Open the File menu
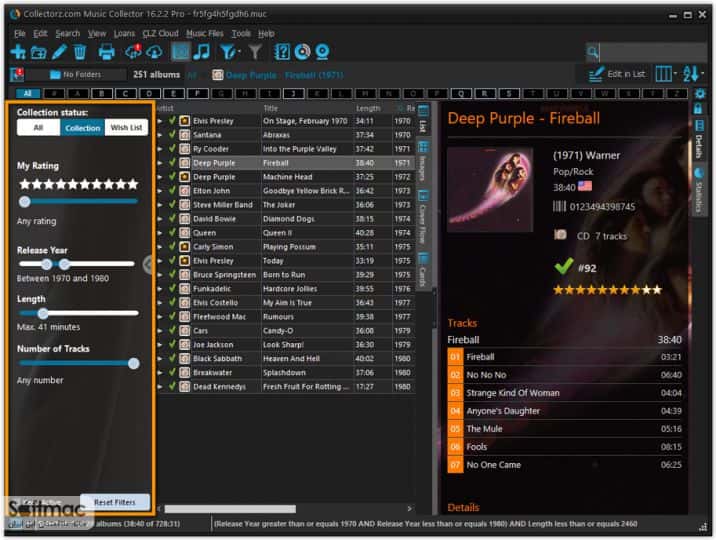The image size is (716, 540). pos(20,33)
